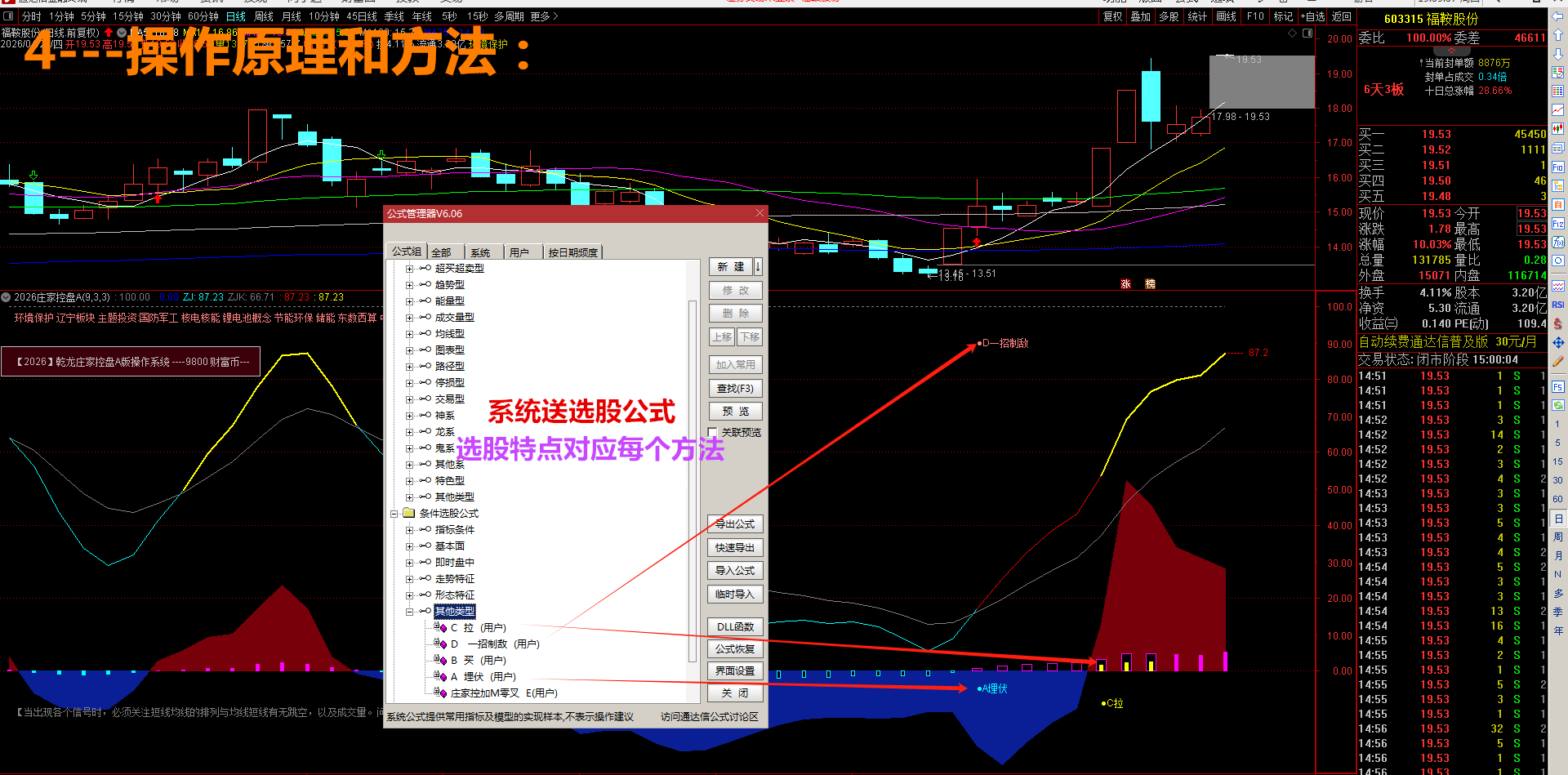1568x775 pixels.
Task: Click the 乾龙庄家控盘A版操作系统 banner box
Action: tap(131, 362)
